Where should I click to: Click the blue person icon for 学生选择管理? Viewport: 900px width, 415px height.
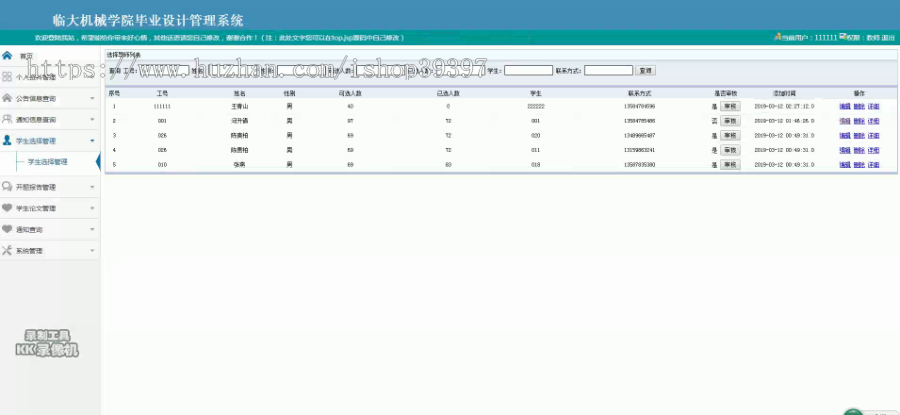pos(7,141)
